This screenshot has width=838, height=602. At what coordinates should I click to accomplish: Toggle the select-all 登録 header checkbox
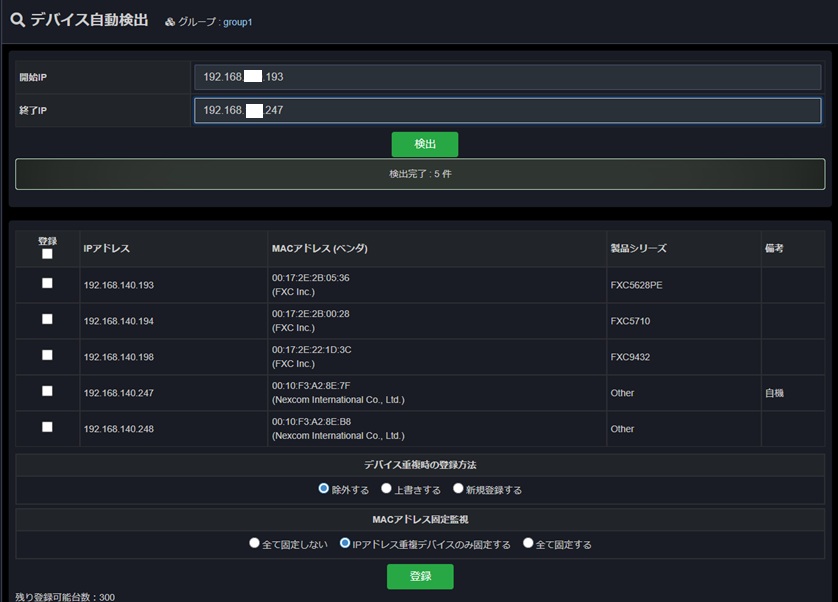point(47,254)
